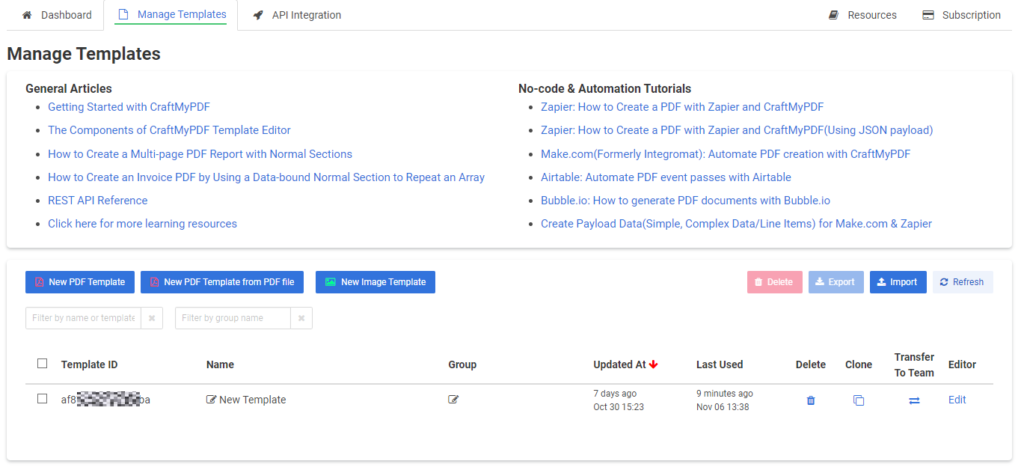The height and width of the screenshot is (470, 1024).
Task: Open the Zapier tutorial using JSON payload
Action: pos(737,130)
